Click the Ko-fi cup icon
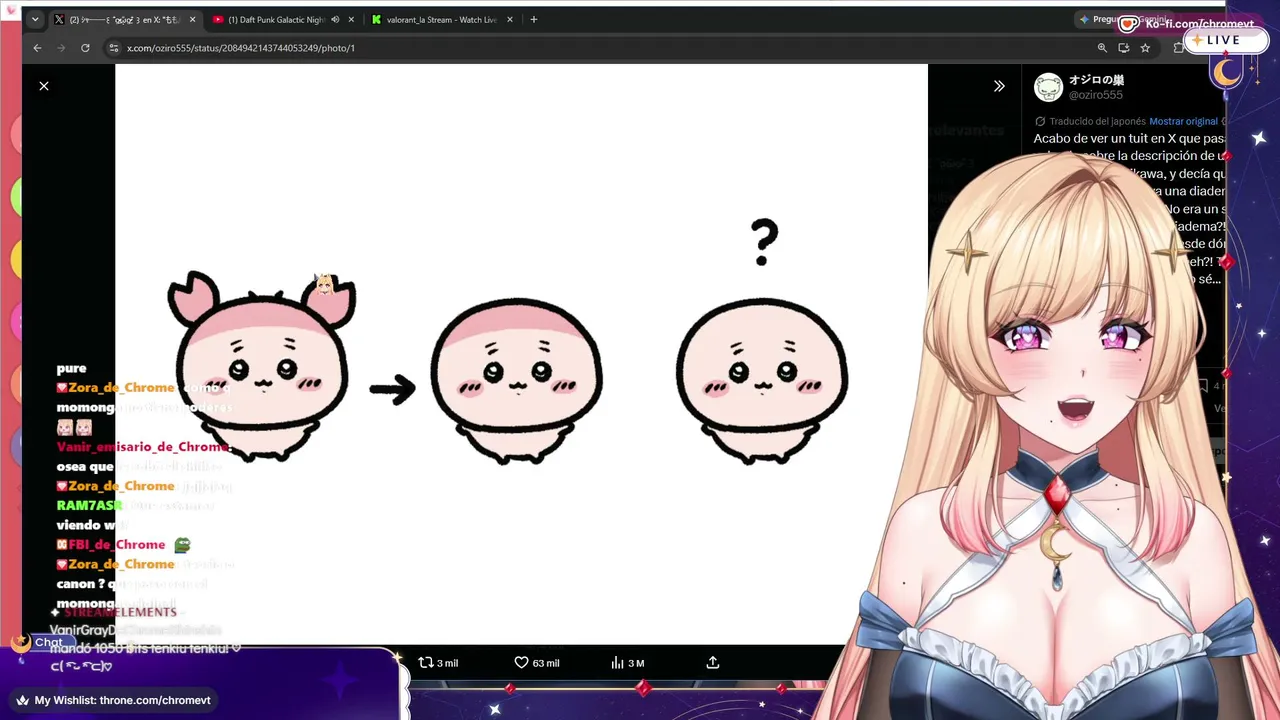The image size is (1280, 720). pyautogui.click(x=1128, y=23)
